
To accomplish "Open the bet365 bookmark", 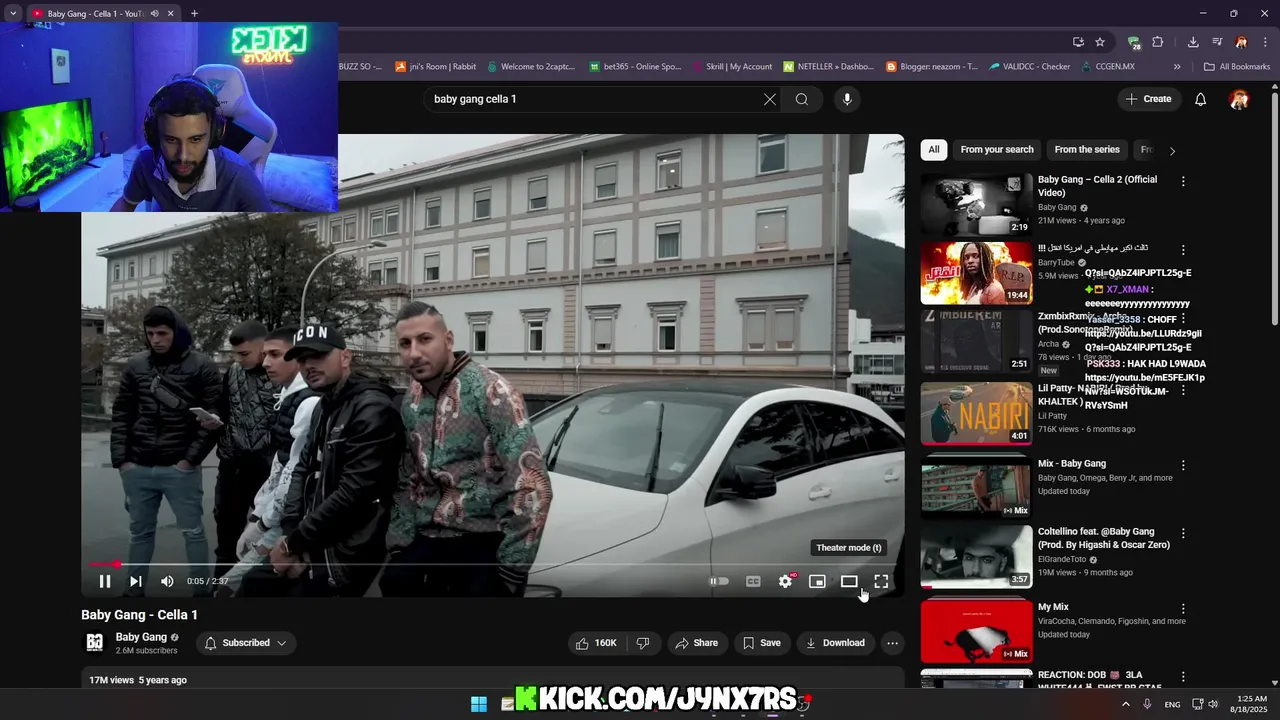I will pos(635,67).
